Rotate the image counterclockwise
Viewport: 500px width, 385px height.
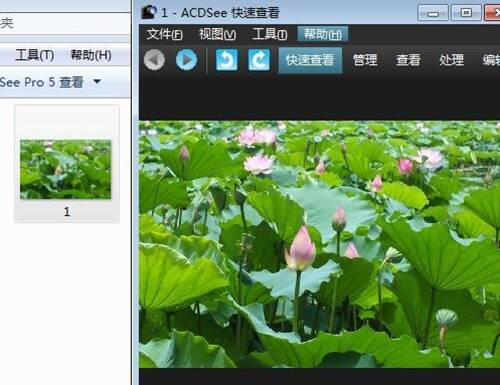point(227,60)
